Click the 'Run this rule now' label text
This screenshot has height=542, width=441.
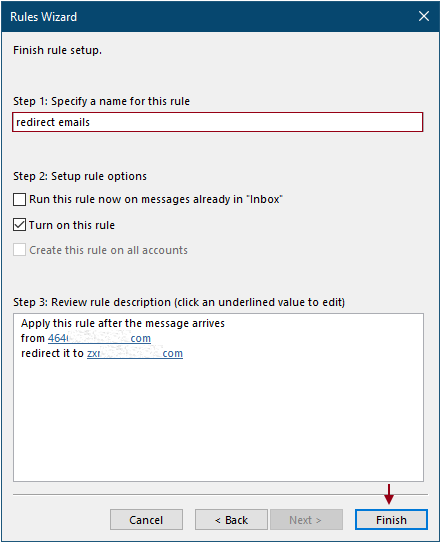pos(156,199)
